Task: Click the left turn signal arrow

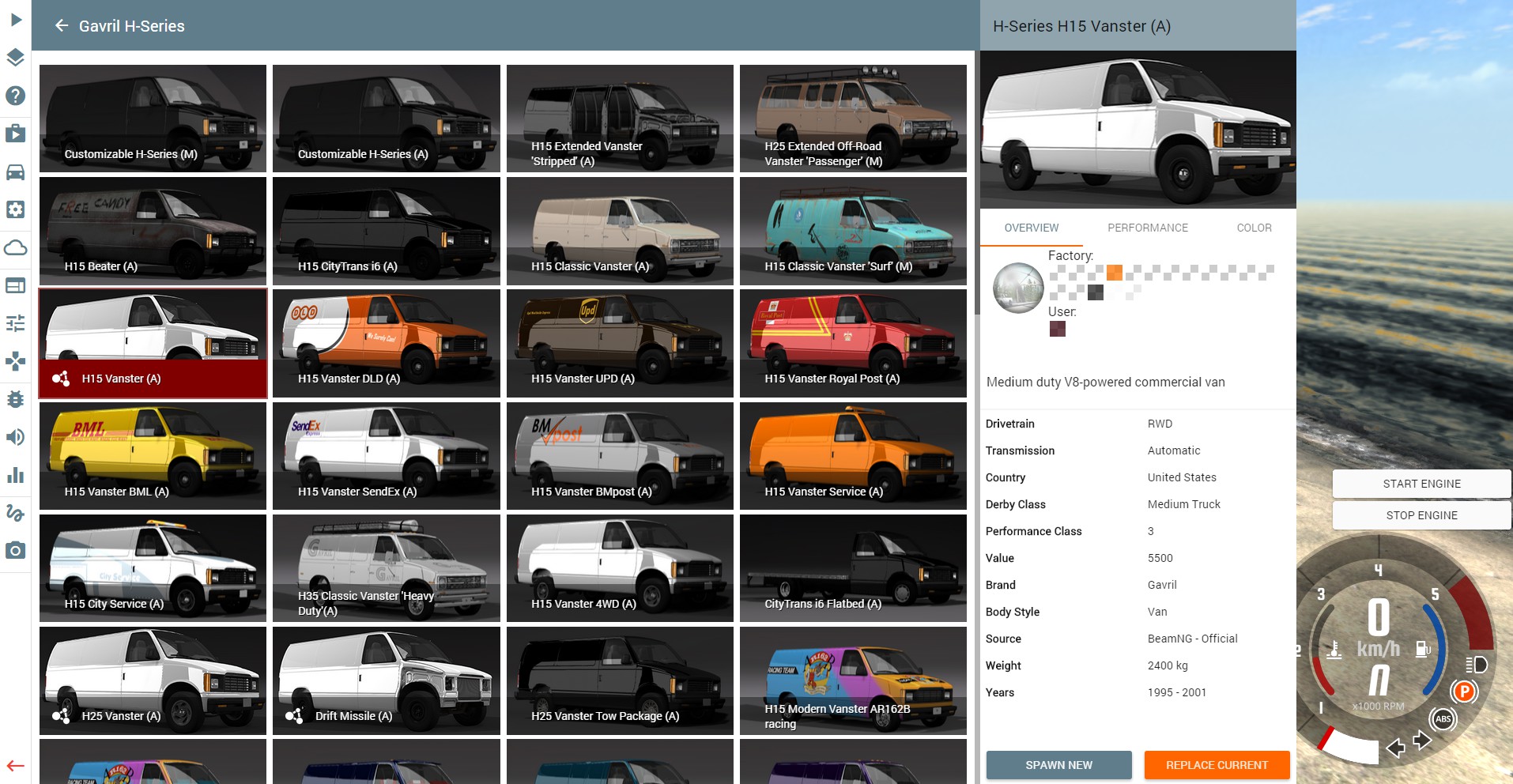Action: (1396, 748)
